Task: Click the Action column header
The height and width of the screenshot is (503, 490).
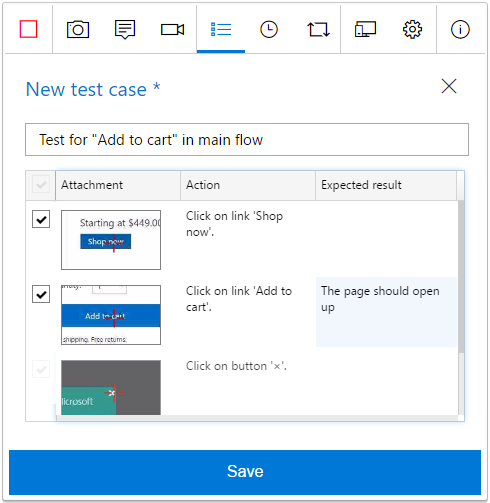Action: [x=248, y=185]
